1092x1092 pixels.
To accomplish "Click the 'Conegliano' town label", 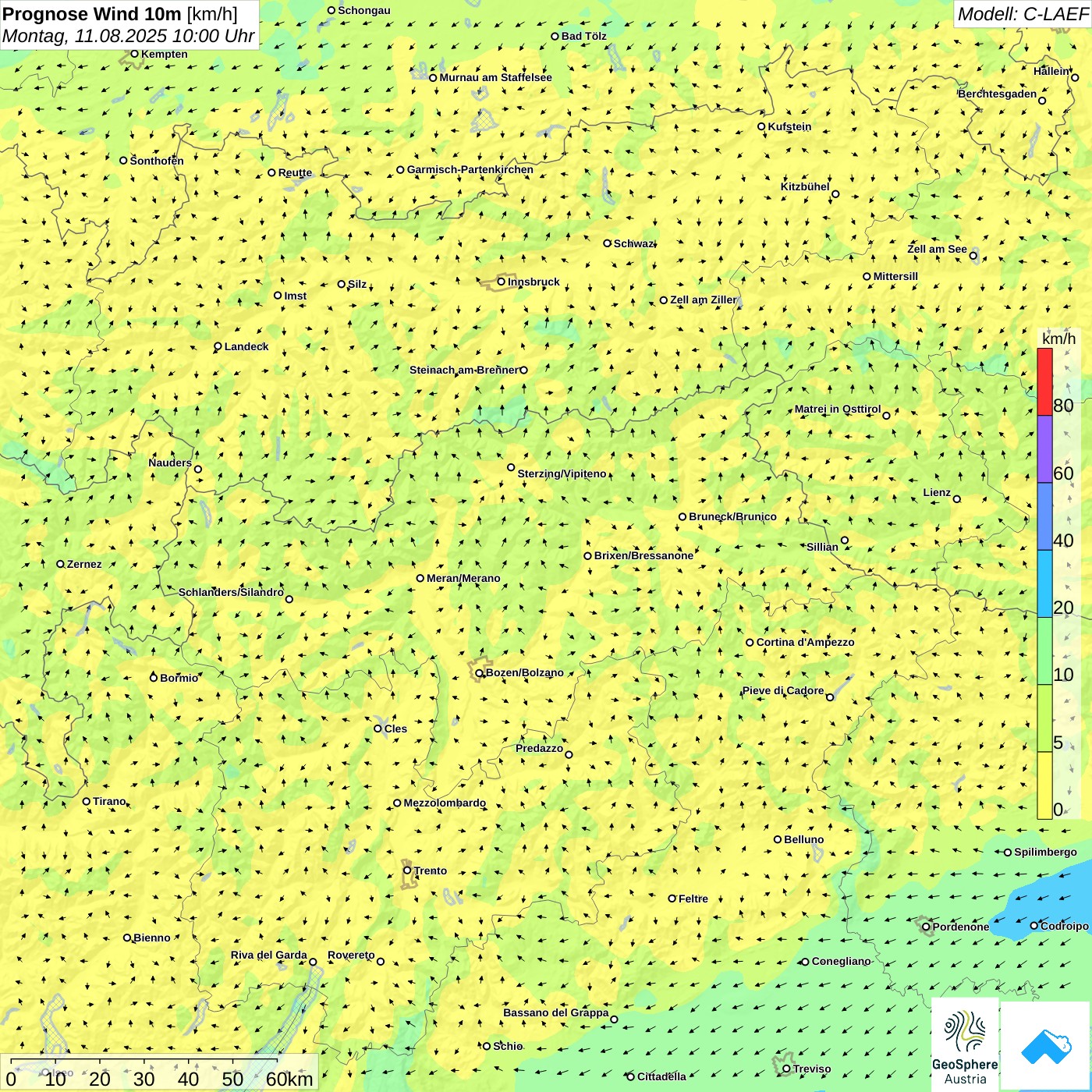I will (x=841, y=961).
